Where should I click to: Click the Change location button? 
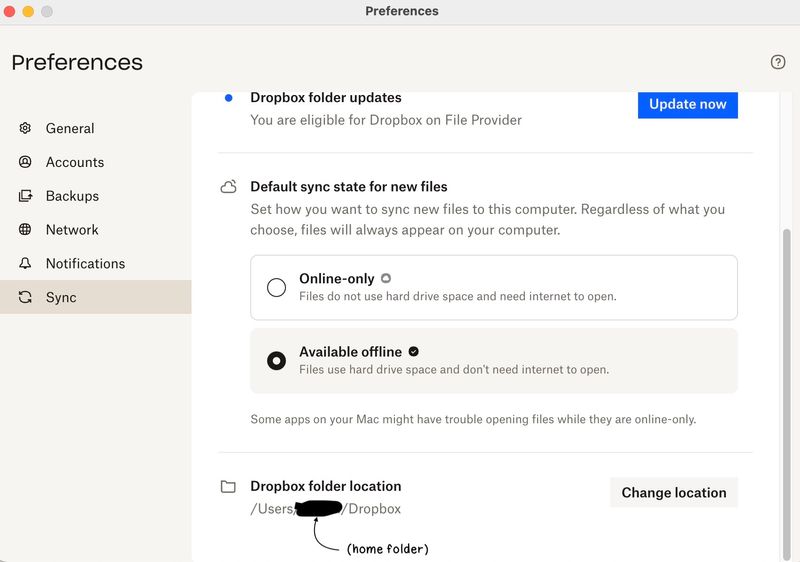673,493
